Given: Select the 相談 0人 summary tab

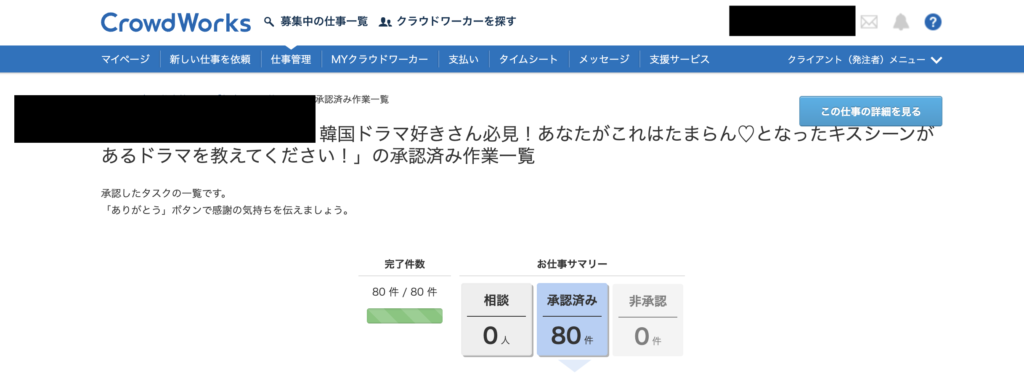Looking at the screenshot, I should pyautogui.click(x=496, y=320).
